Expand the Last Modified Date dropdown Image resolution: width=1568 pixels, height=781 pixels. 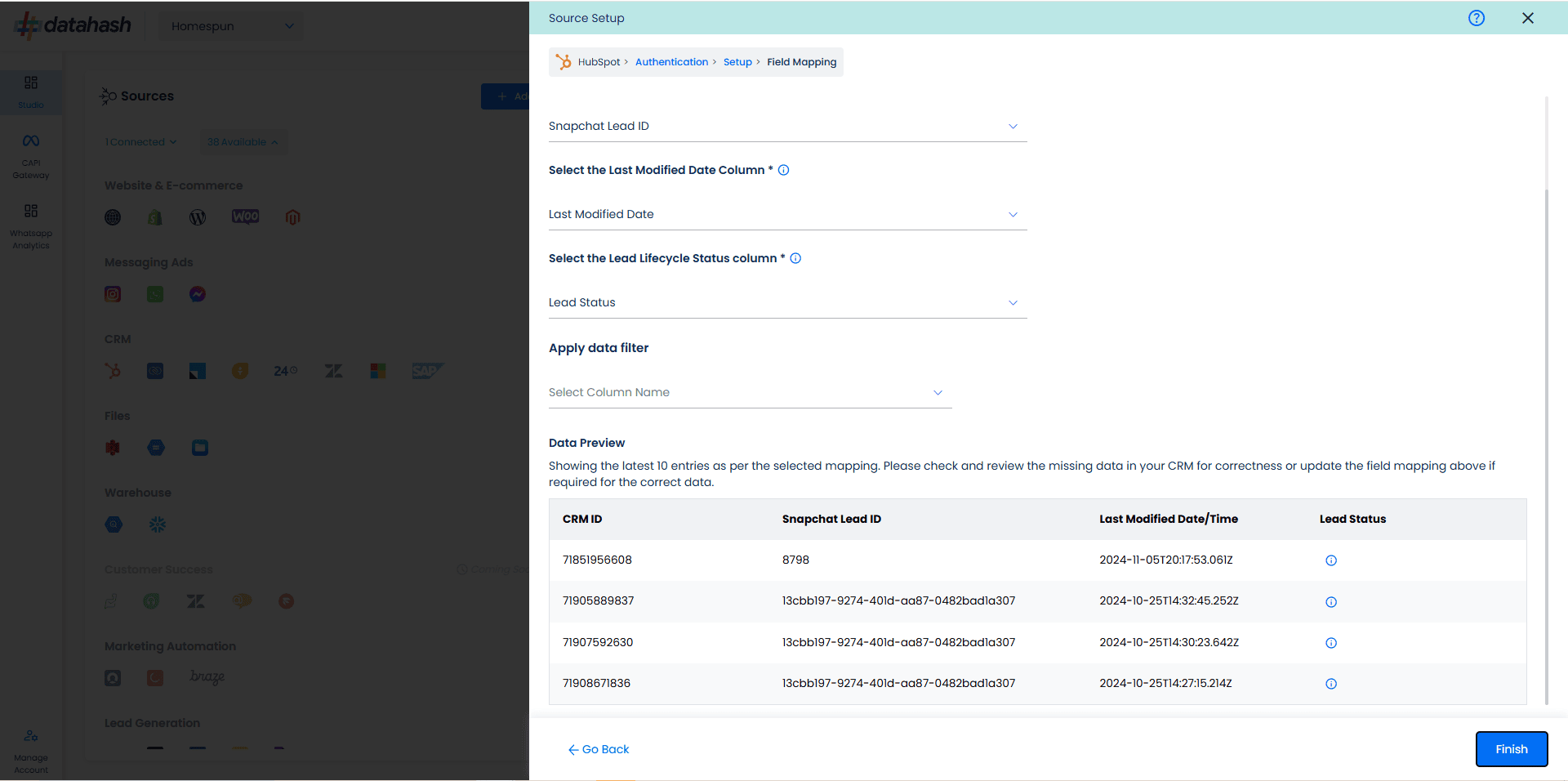click(787, 214)
